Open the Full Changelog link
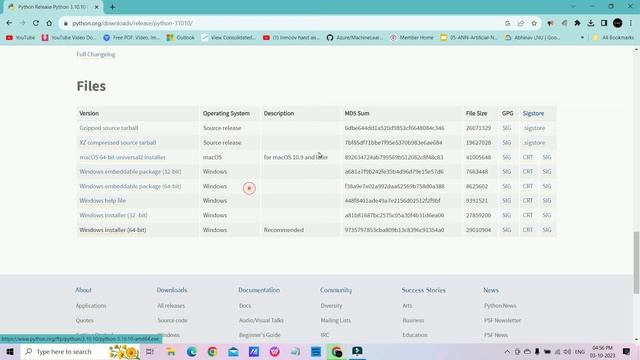The height and width of the screenshot is (360, 640). (x=96, y=54)
